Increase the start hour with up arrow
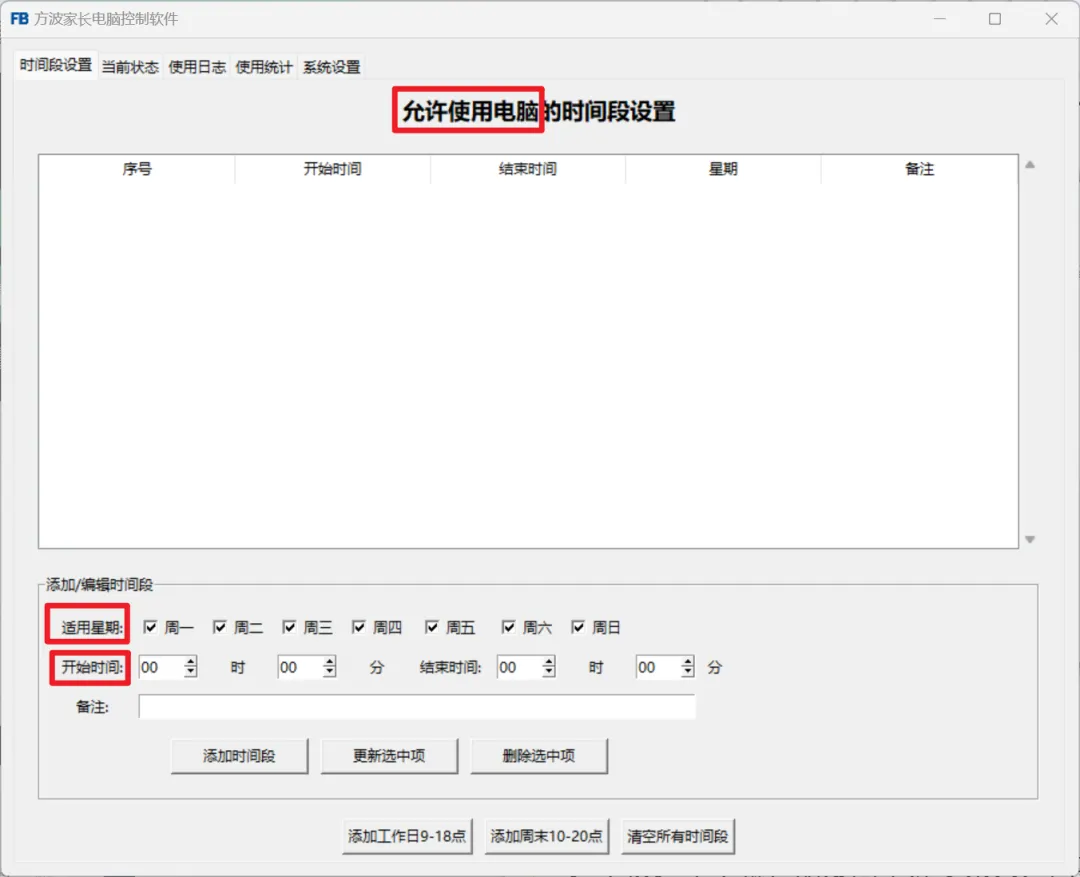 coord(190,661)
